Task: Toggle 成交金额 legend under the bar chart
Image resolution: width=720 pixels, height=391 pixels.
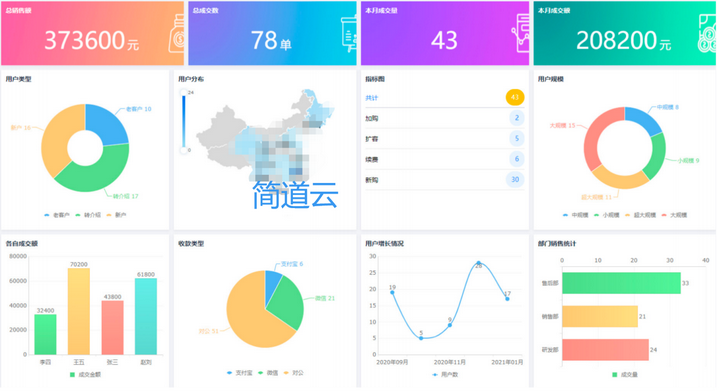Action: click(x=85, y=375)
